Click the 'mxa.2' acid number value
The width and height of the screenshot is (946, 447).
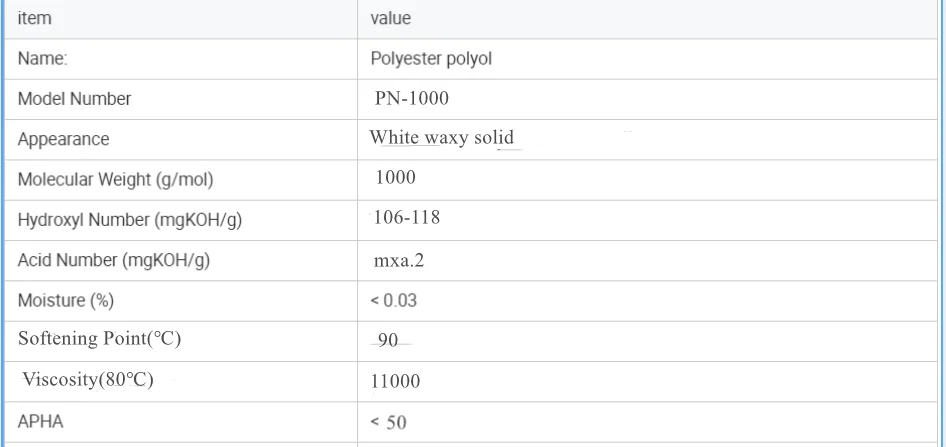[x=400, y=261]
